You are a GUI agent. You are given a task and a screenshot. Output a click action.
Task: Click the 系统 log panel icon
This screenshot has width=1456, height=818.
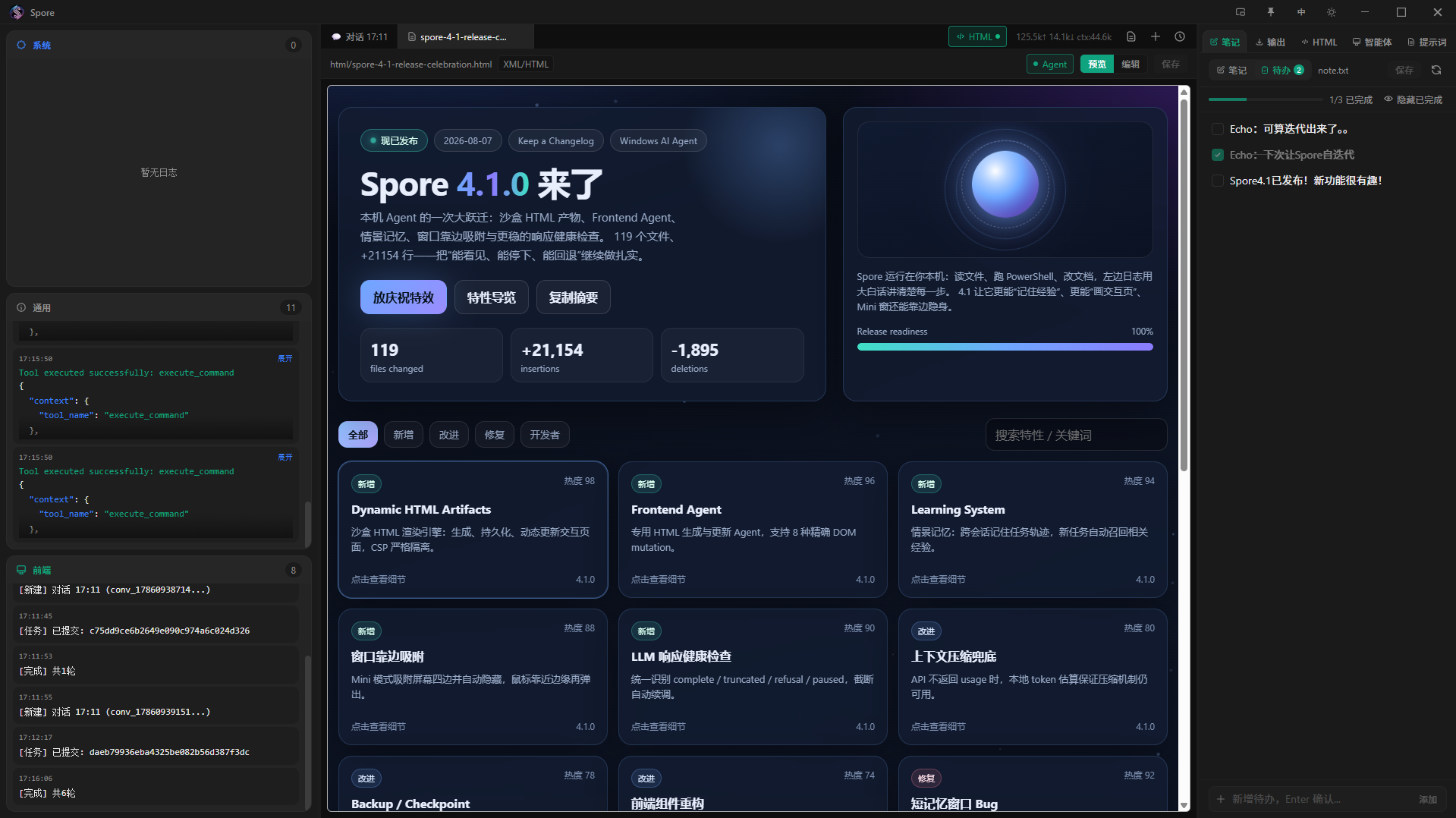(21, 45)
